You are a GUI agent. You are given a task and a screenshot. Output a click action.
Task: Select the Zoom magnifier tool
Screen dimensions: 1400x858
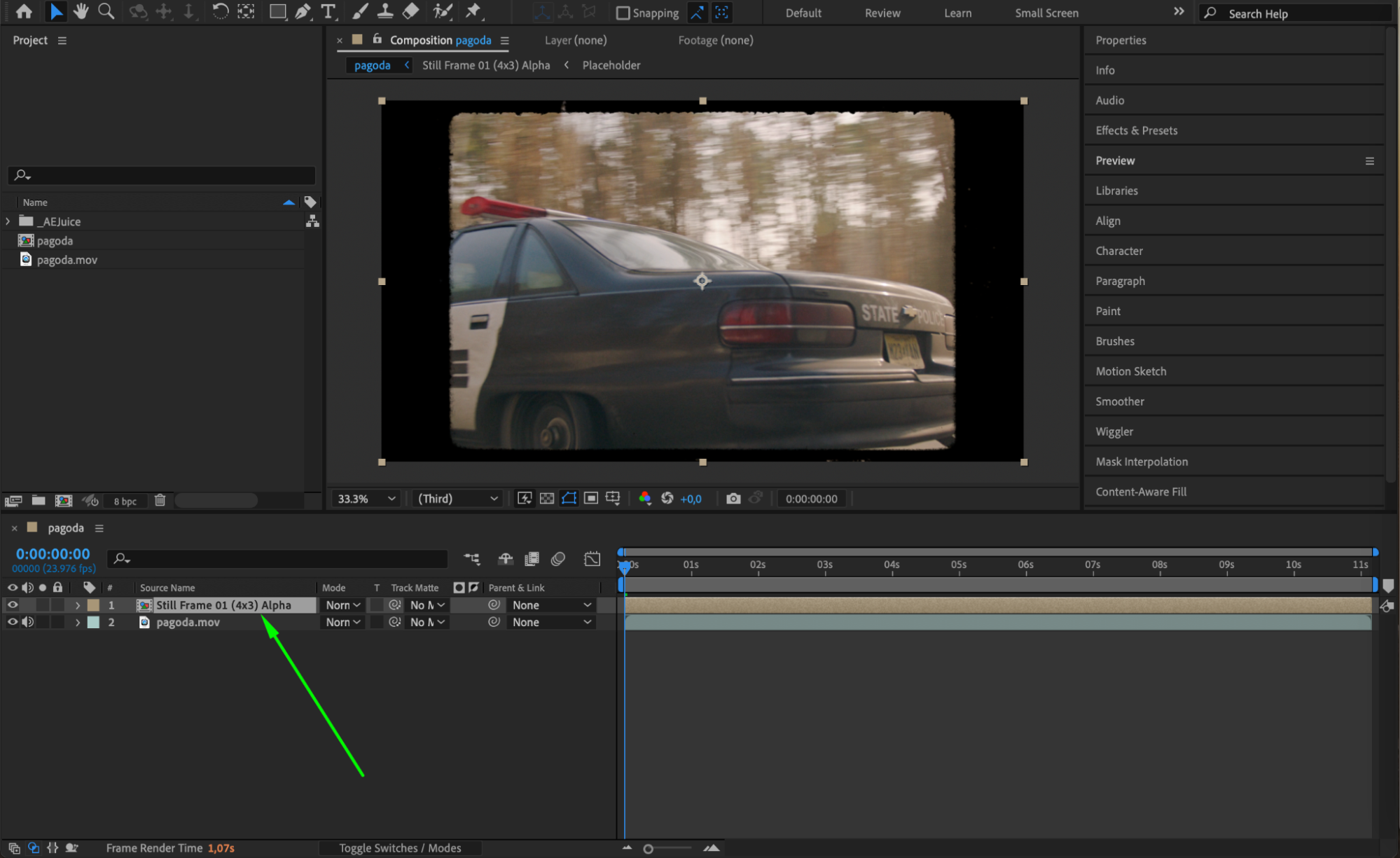pyautogui.click(x=106, y=11)
